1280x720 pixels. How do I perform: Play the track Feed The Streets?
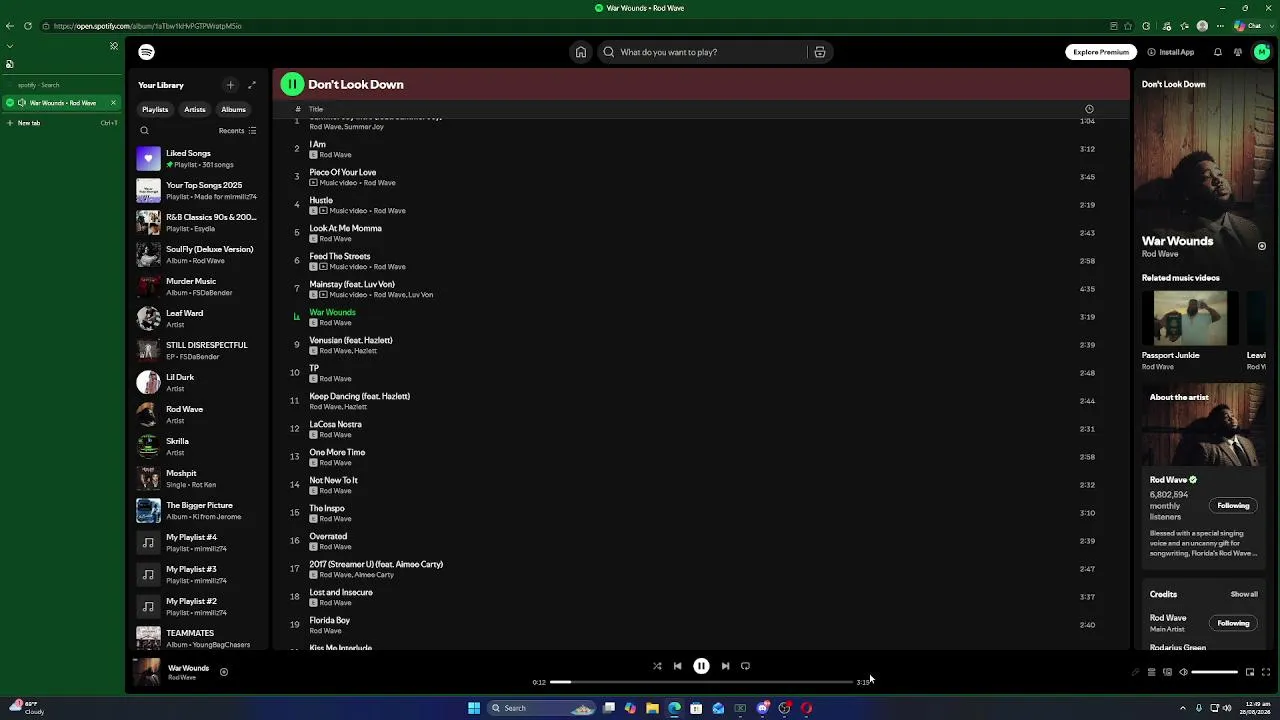tap(340, 256)
